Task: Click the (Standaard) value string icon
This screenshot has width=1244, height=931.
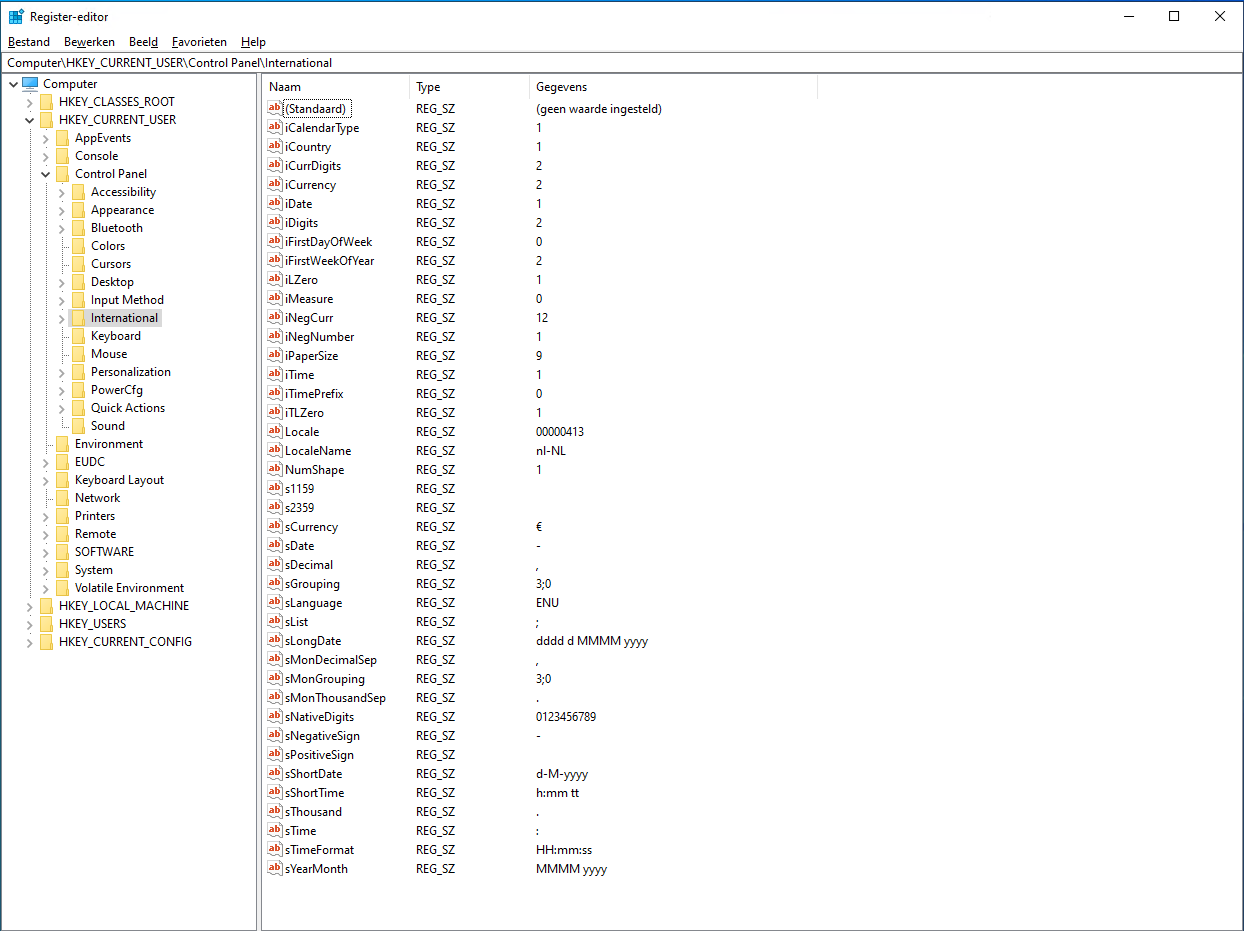Action: pos(275,108)
